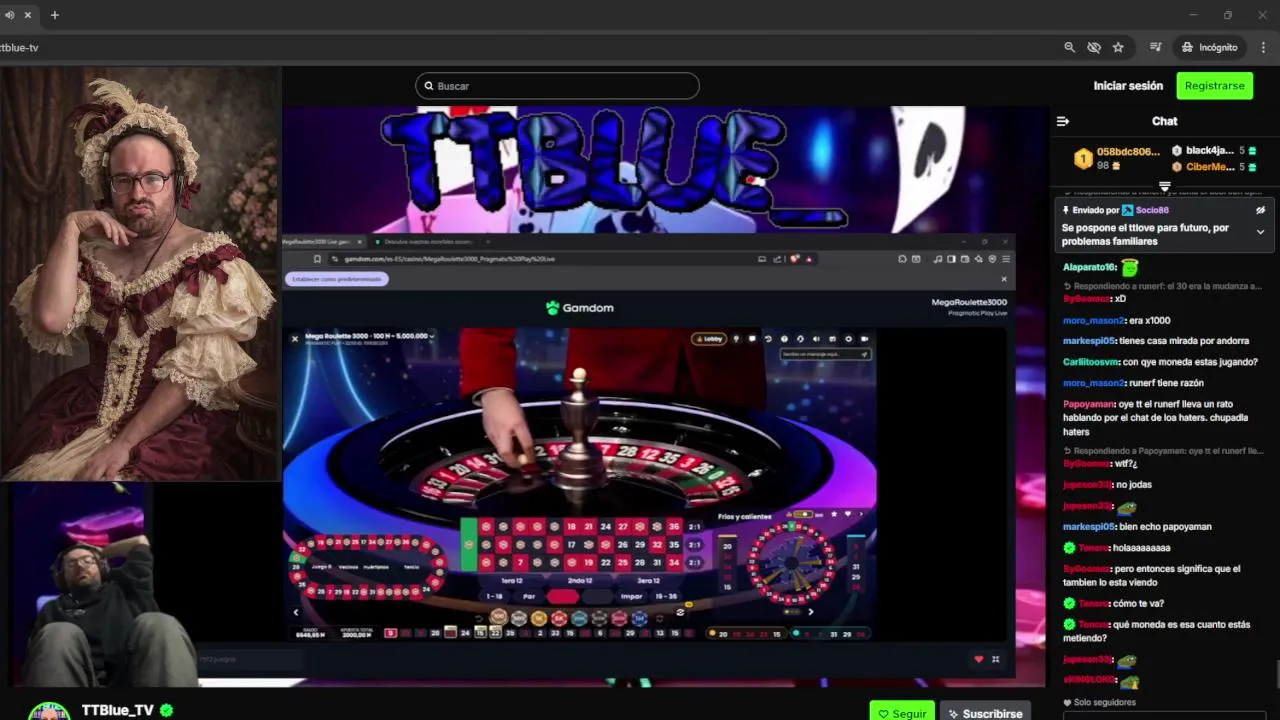The width and height of the screenshot is (1280, 720).
Task: Click the green zero cell on roulette table
Action: [469, 544]
